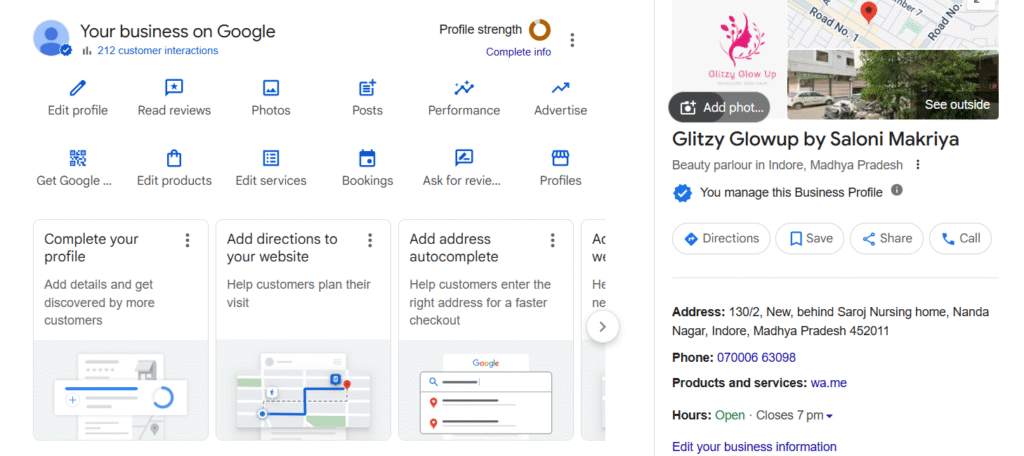Open Ask for reviews icon
This screenshot has height=456, width=1024.
[x=464, y=158]
